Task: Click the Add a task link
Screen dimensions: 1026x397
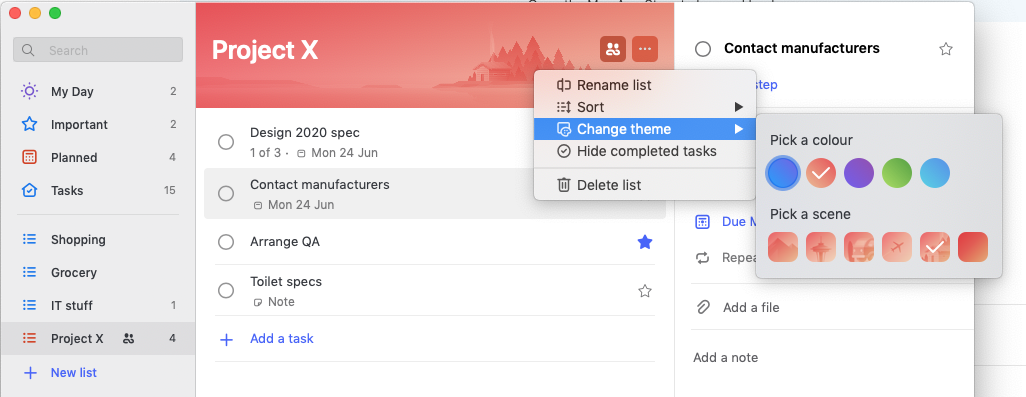Action: [x=281, y=339]
